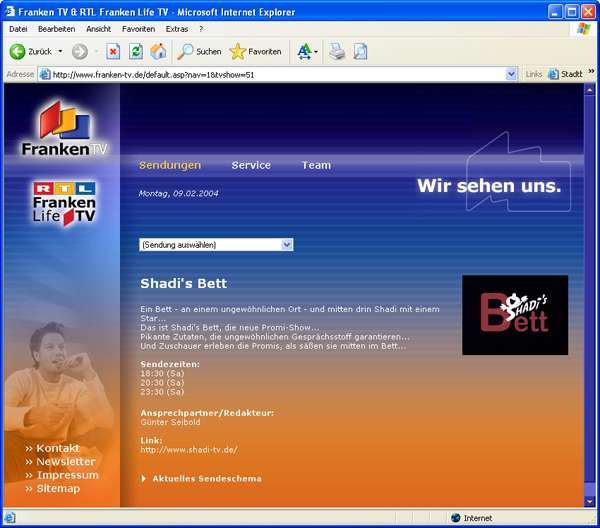The width and height of the screenshot is (600, 528).
Task: Open the Zurück history dropdown arrow
Action: 60,51
